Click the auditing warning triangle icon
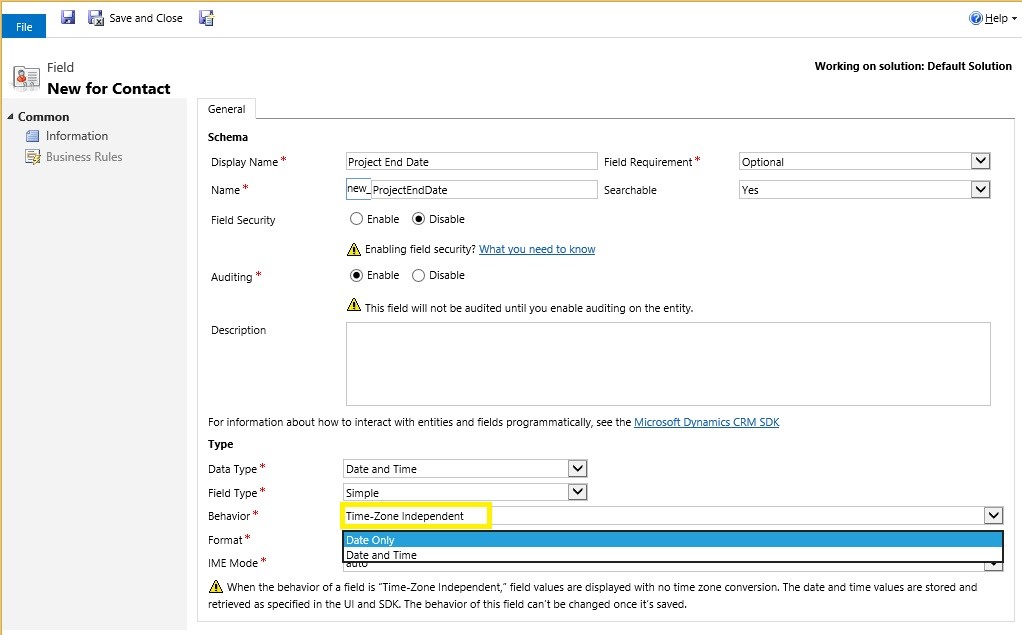 pos(353,305)
